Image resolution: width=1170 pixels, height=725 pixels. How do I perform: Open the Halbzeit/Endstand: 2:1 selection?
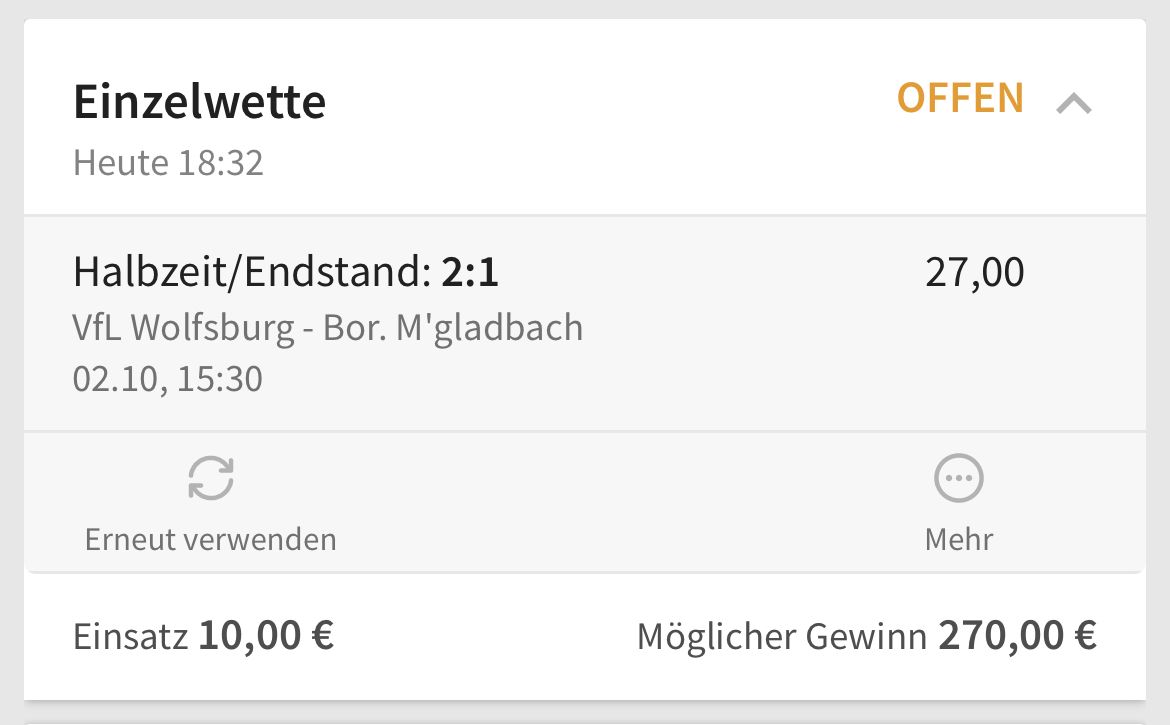(x=286, y=272)
